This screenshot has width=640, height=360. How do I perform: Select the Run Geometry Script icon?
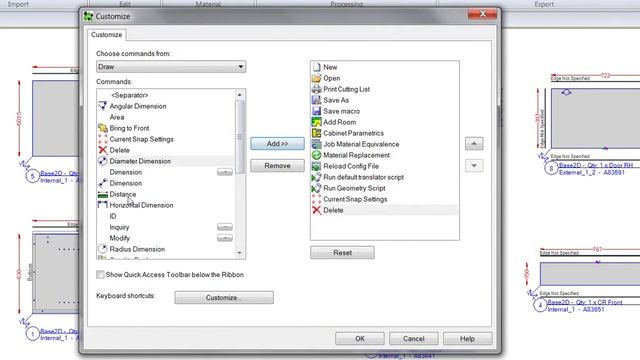316,188
